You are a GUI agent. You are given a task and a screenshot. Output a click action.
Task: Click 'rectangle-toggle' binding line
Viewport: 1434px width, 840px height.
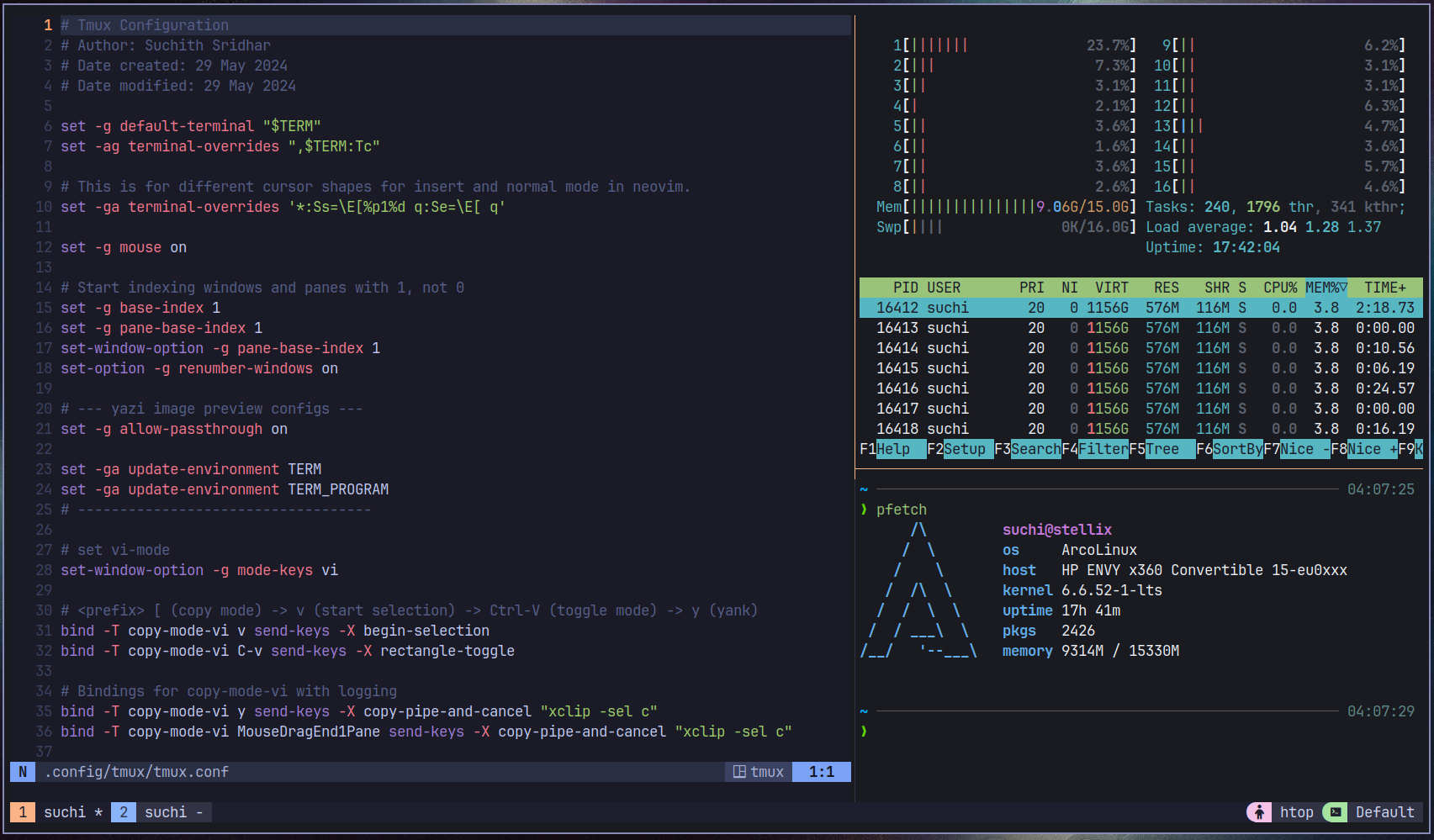[288, 651]
